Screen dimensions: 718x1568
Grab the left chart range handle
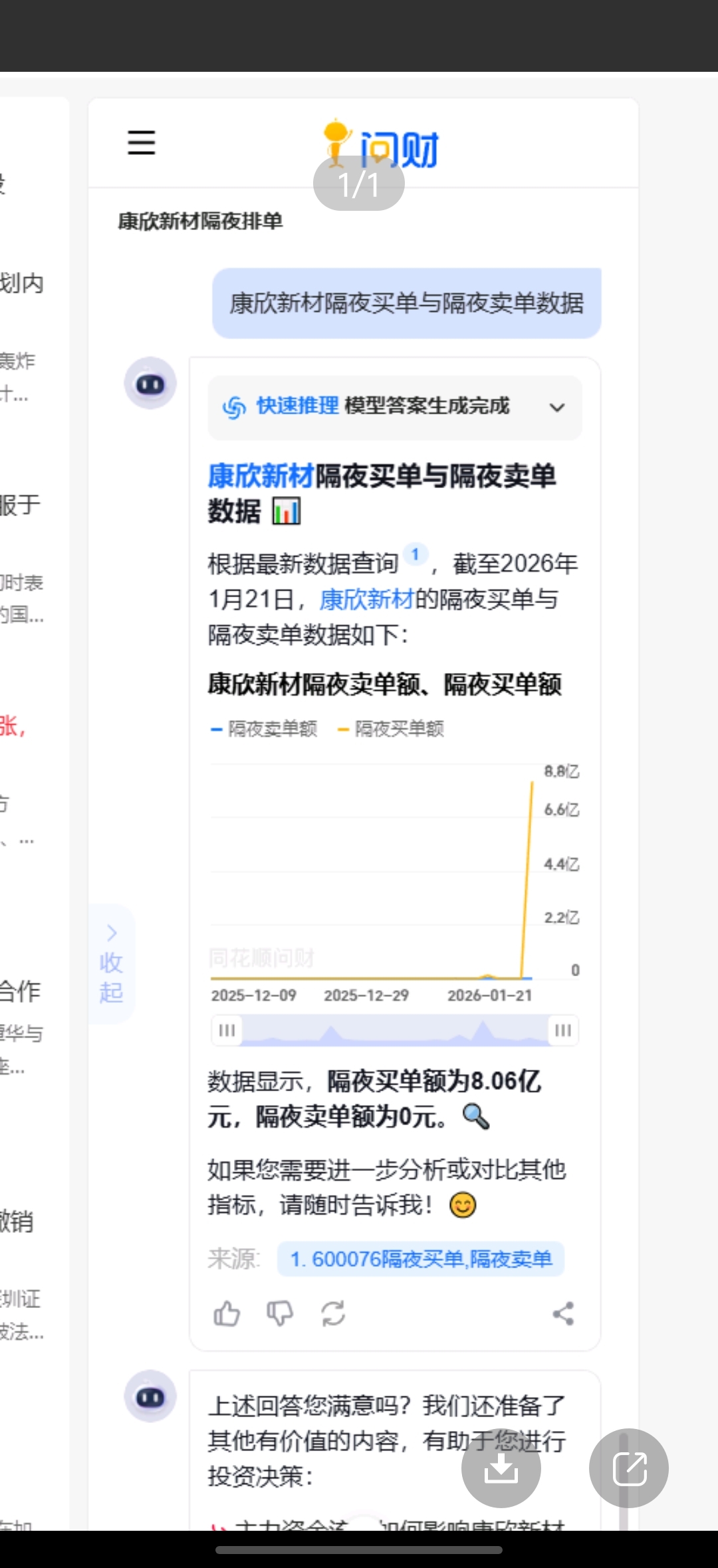click(x=227, y=1030)
